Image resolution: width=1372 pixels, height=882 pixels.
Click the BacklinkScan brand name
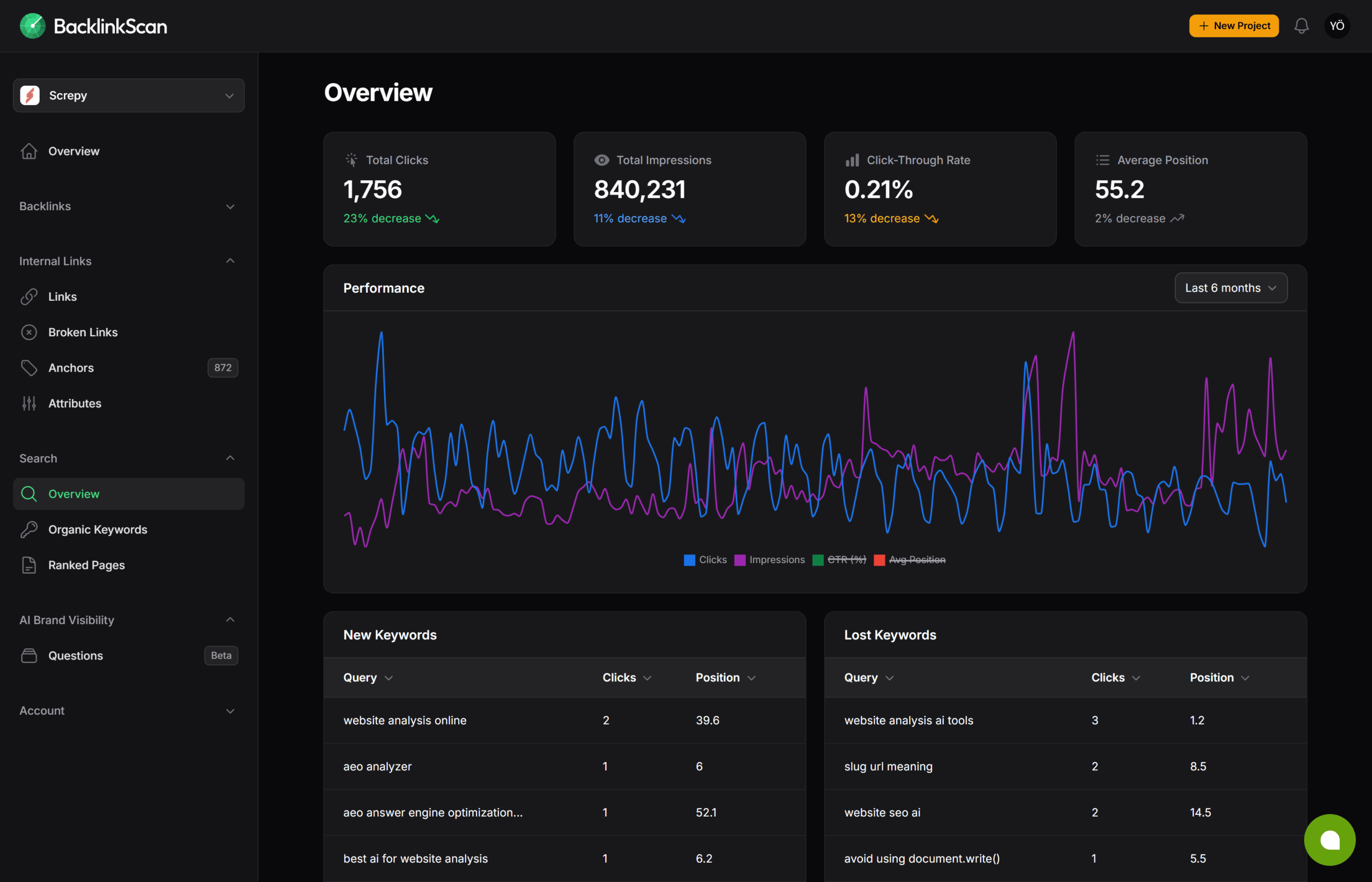click(110, 26)
